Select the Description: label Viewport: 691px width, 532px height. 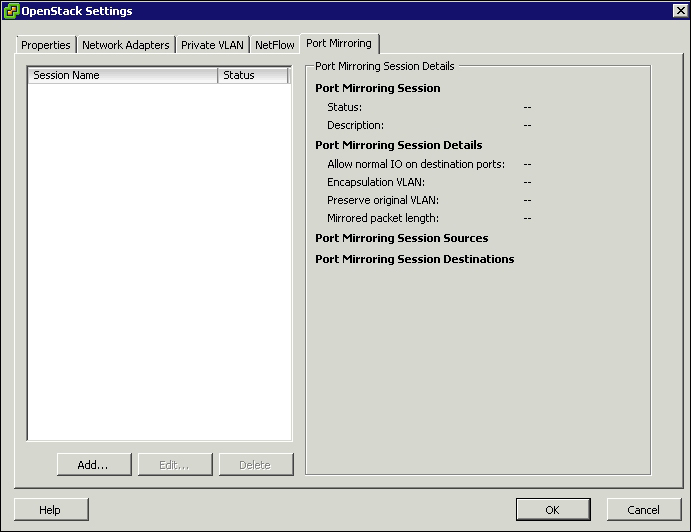(355, 125)
